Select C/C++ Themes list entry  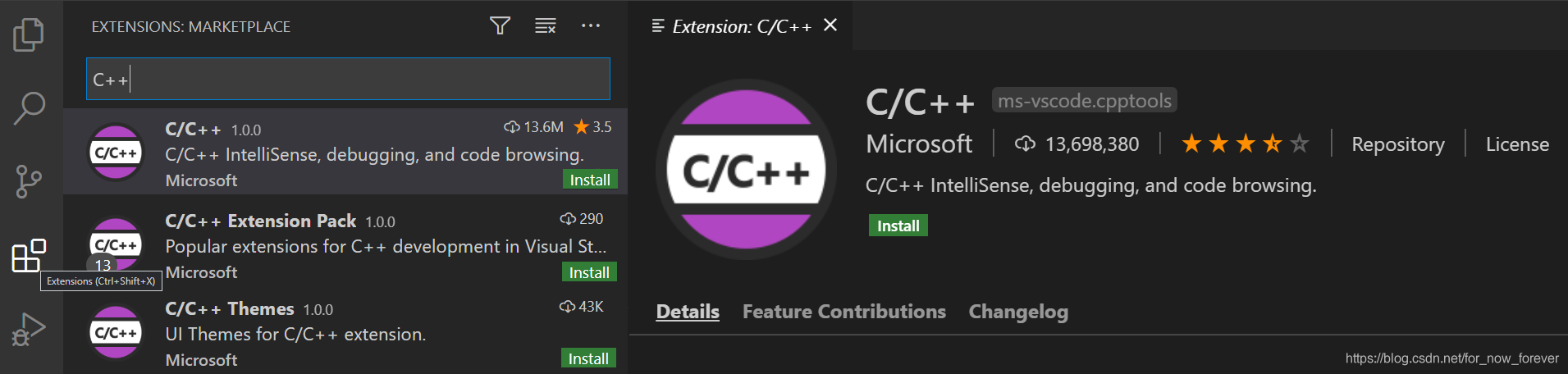[345, 333]
